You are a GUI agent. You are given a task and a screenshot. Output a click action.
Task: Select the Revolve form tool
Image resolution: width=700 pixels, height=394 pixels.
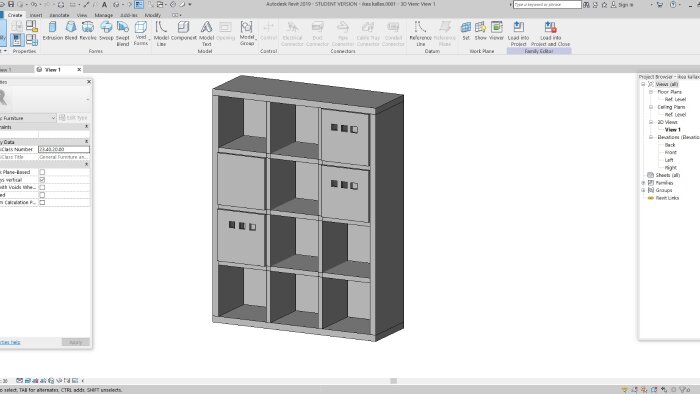pyautogui.click(x=88, y=31)
